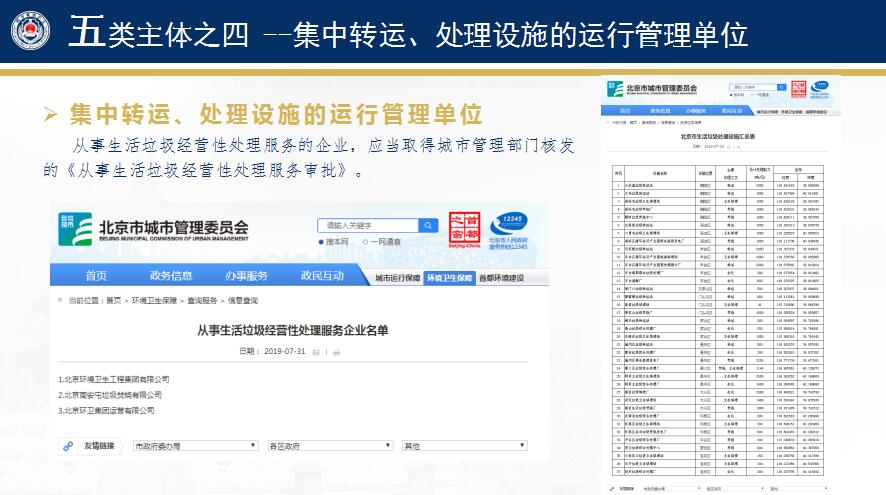Open the 首页 navigation tab
886x495 pixels.
point(96,275)
